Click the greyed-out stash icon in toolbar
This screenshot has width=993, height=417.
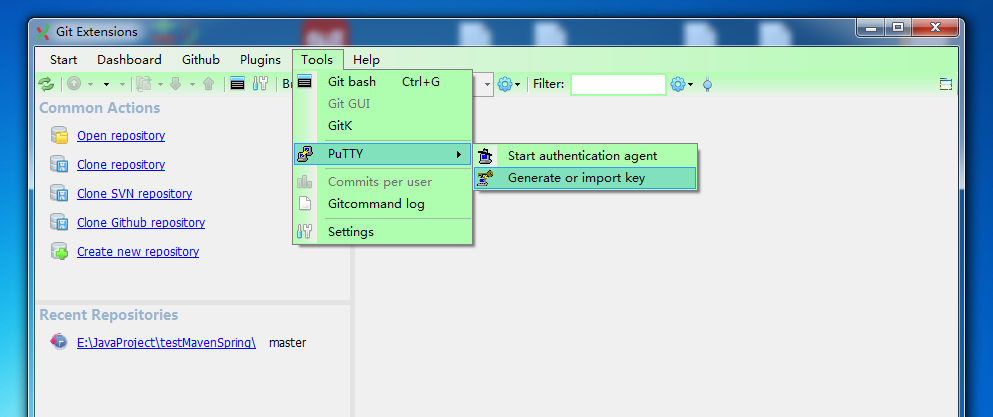145,84
